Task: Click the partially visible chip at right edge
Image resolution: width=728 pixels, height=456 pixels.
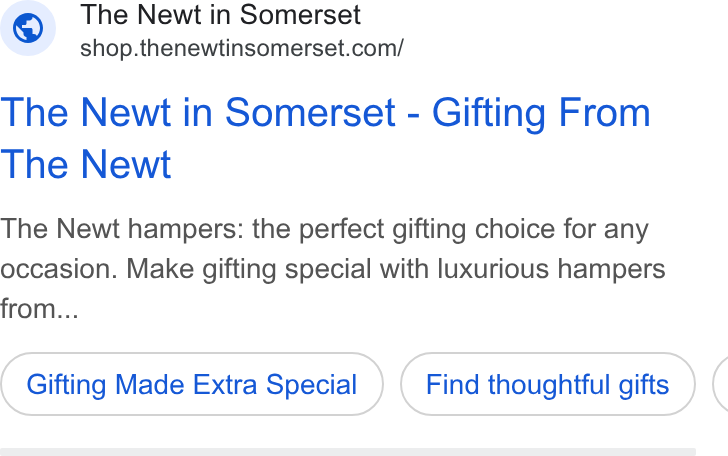Action: coord(721,384)
